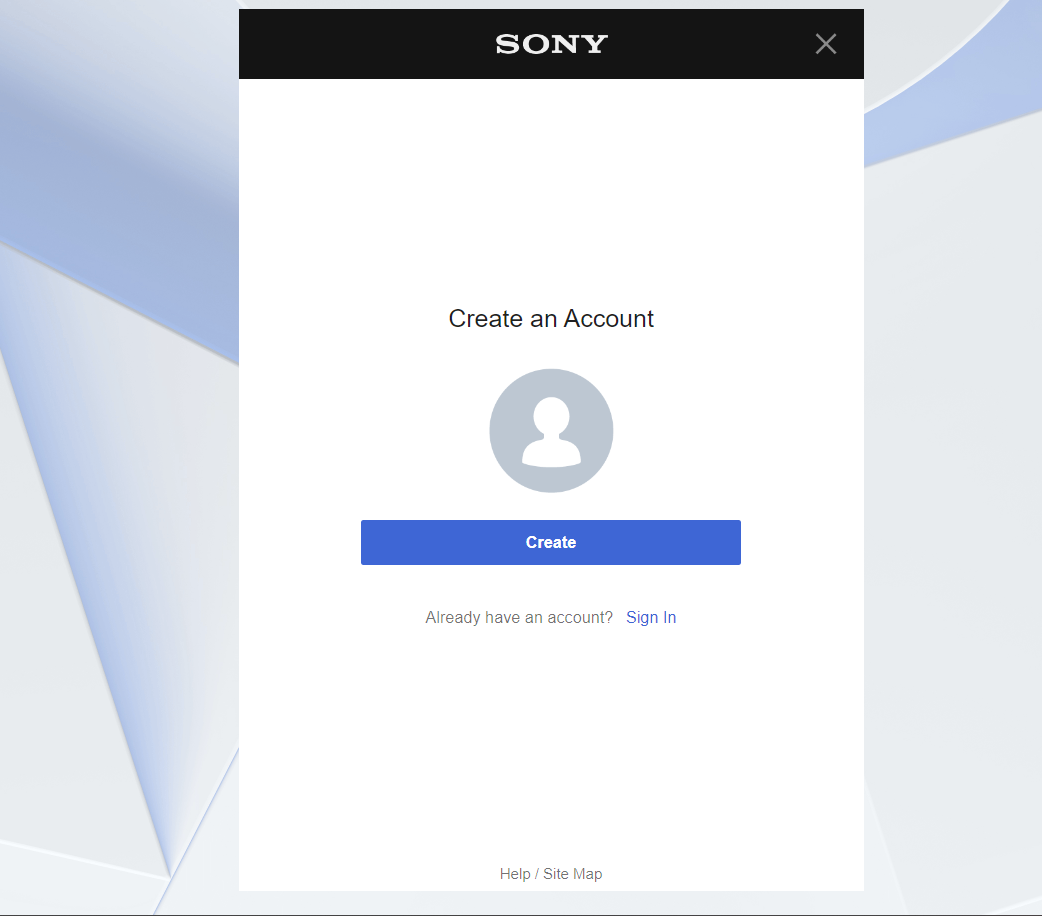The width and height of the screenshot is (1042, 916).
Task: Click the X icon beside Sony logo
Action: pos(825,44)
